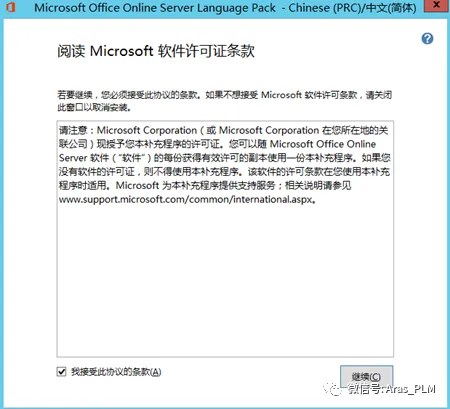Click the 此窗口以取消安装 instruction line
This screenshot has width=450, height=409.
(x=94, y=107)
